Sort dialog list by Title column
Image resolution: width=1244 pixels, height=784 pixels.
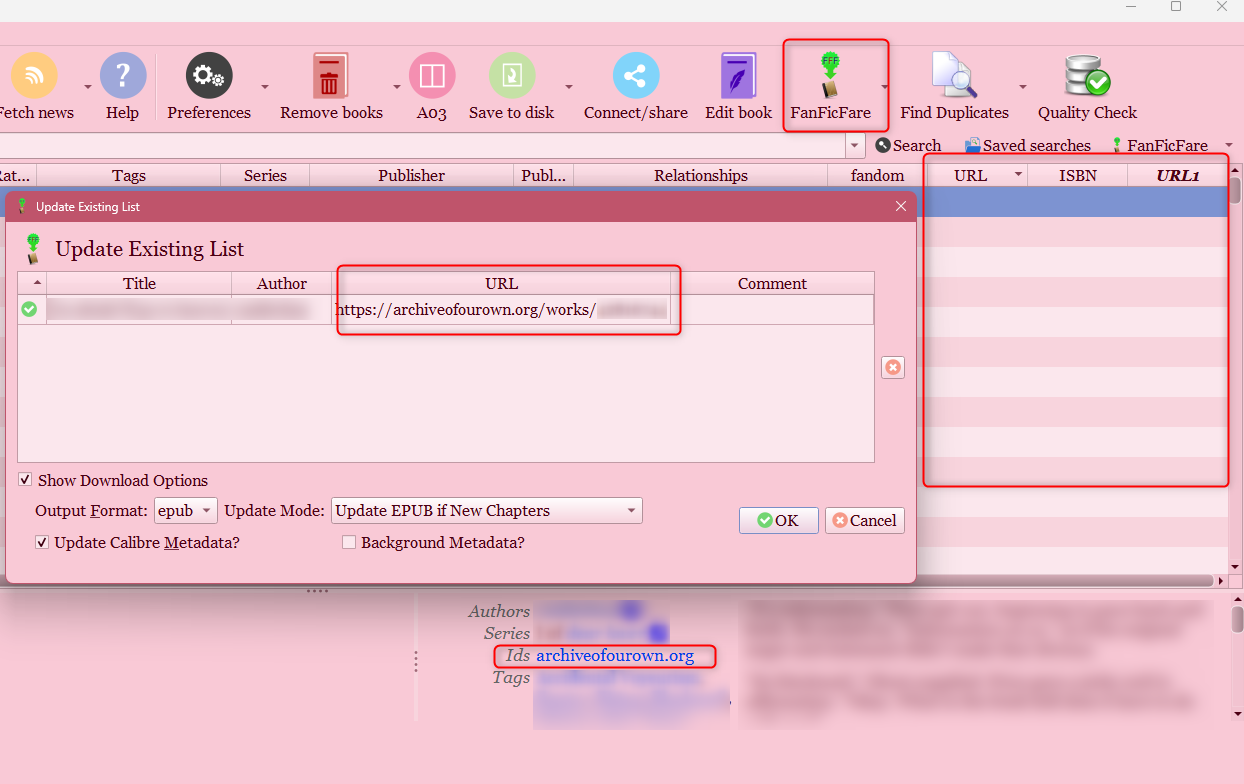(139, 283)
